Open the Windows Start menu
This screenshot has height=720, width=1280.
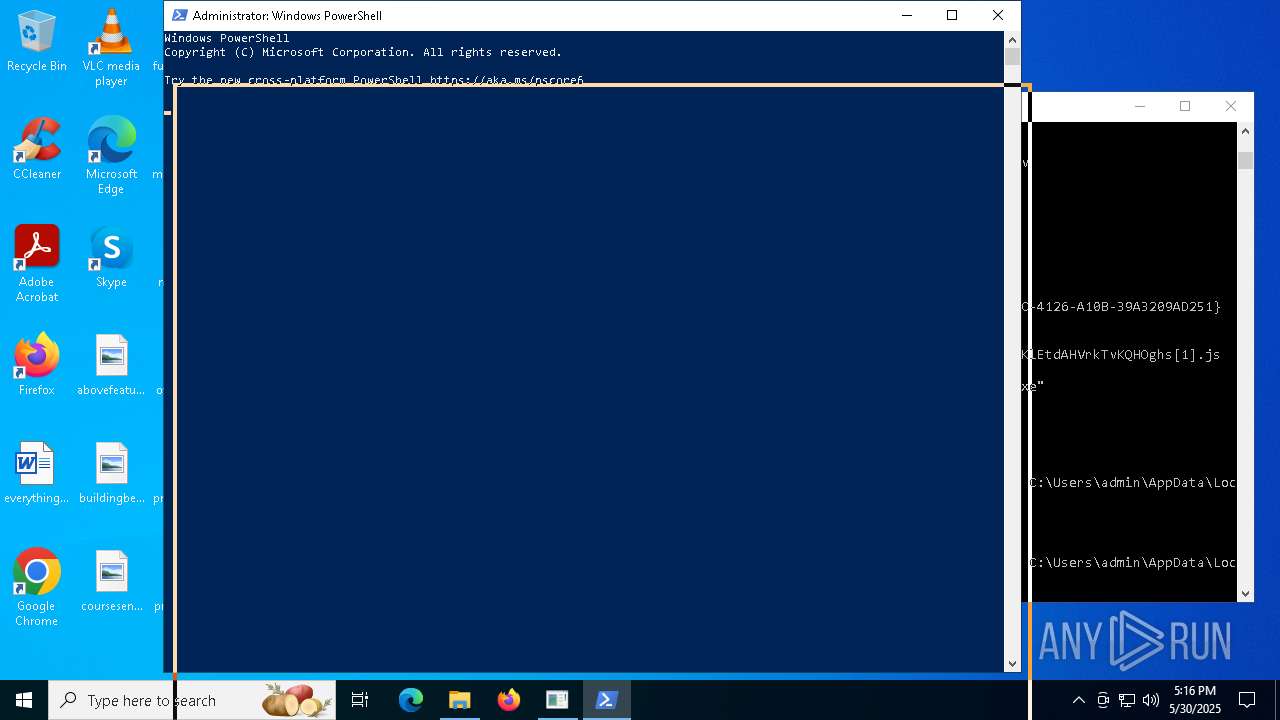click(x=24, y=700)
